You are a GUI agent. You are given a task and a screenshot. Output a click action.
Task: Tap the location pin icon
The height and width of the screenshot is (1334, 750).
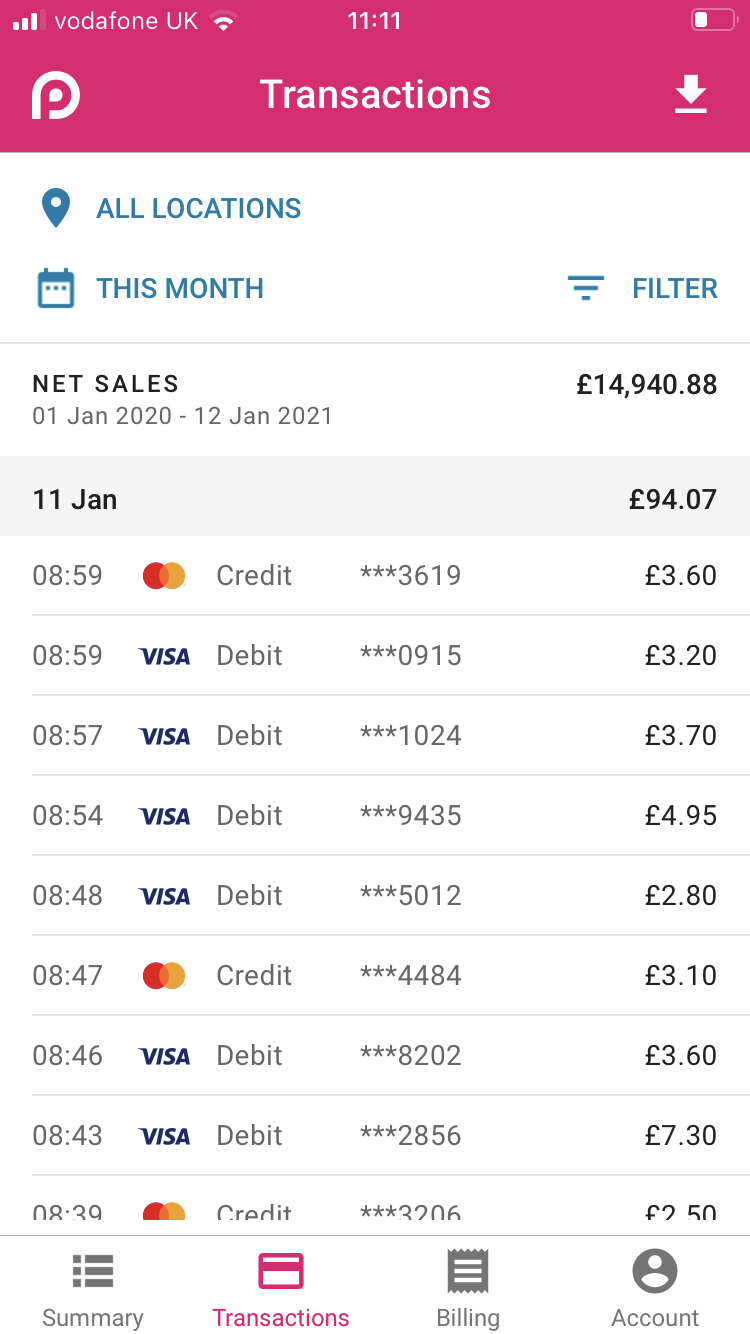56,209
